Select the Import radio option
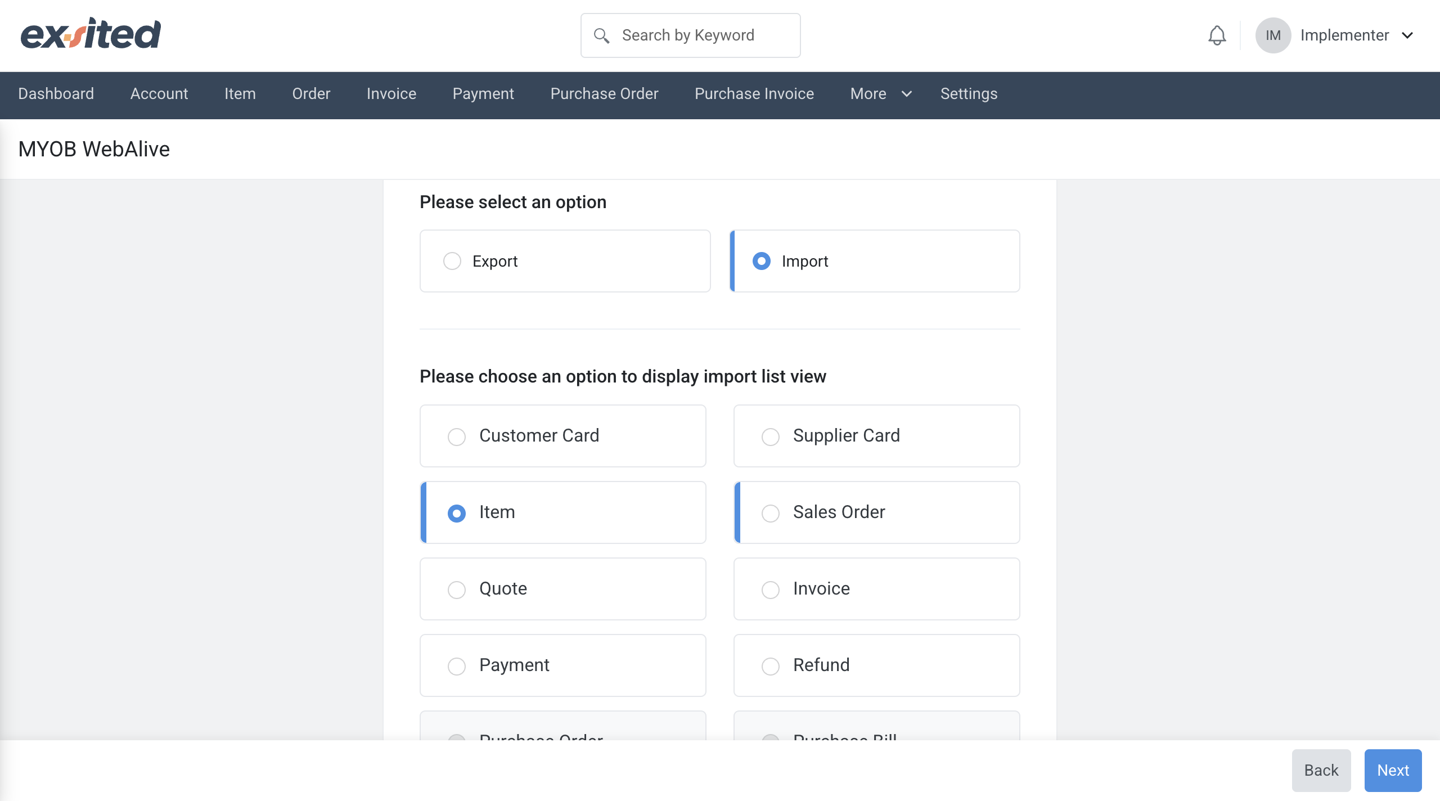 tap(761, 261)
